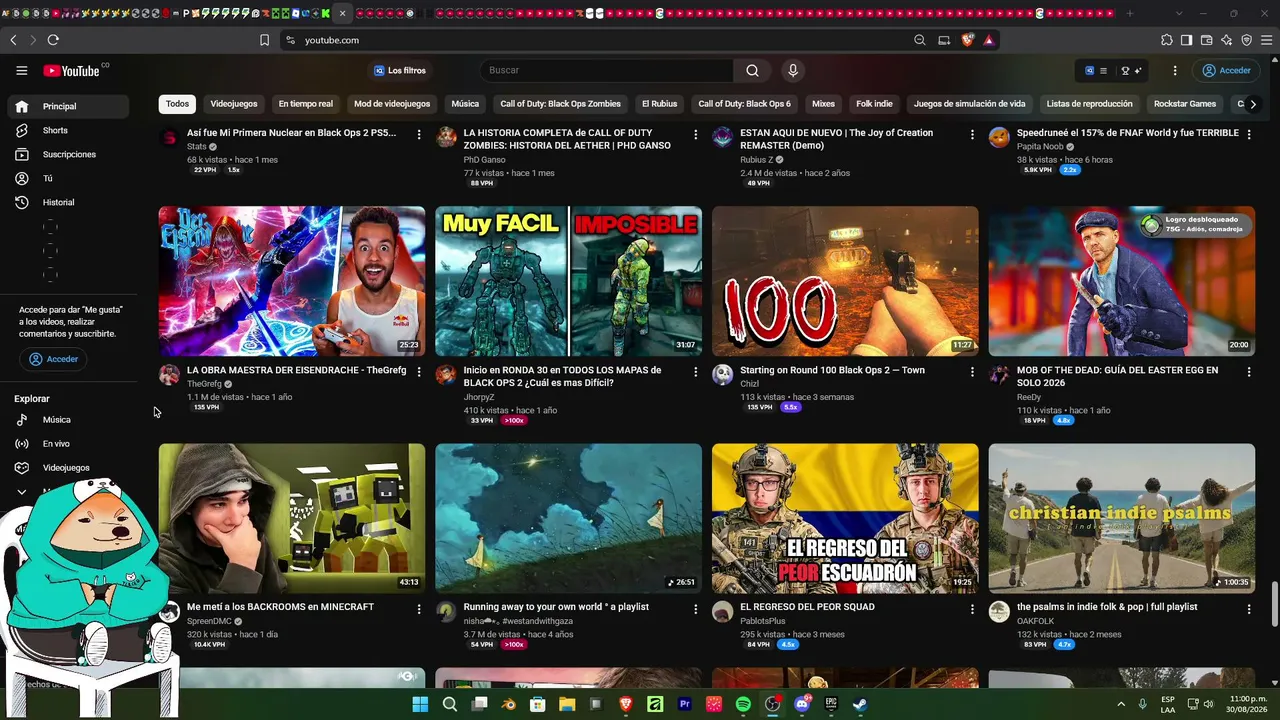Viewport: 1280px width, 720px height.
Task: Expand more Explorar items chevron
Action: tap(22, 492)
